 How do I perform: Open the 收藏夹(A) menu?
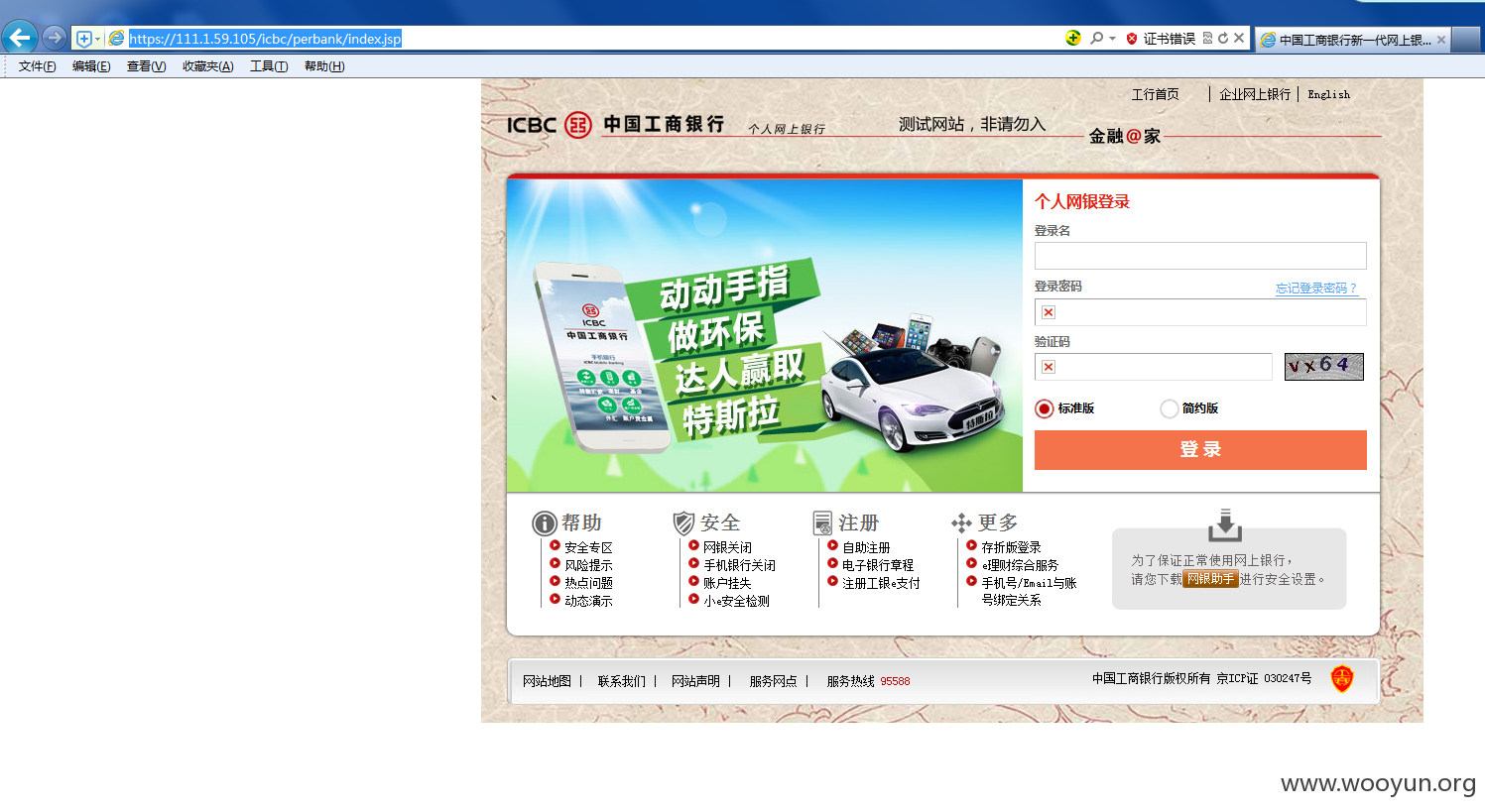point(207,66)
